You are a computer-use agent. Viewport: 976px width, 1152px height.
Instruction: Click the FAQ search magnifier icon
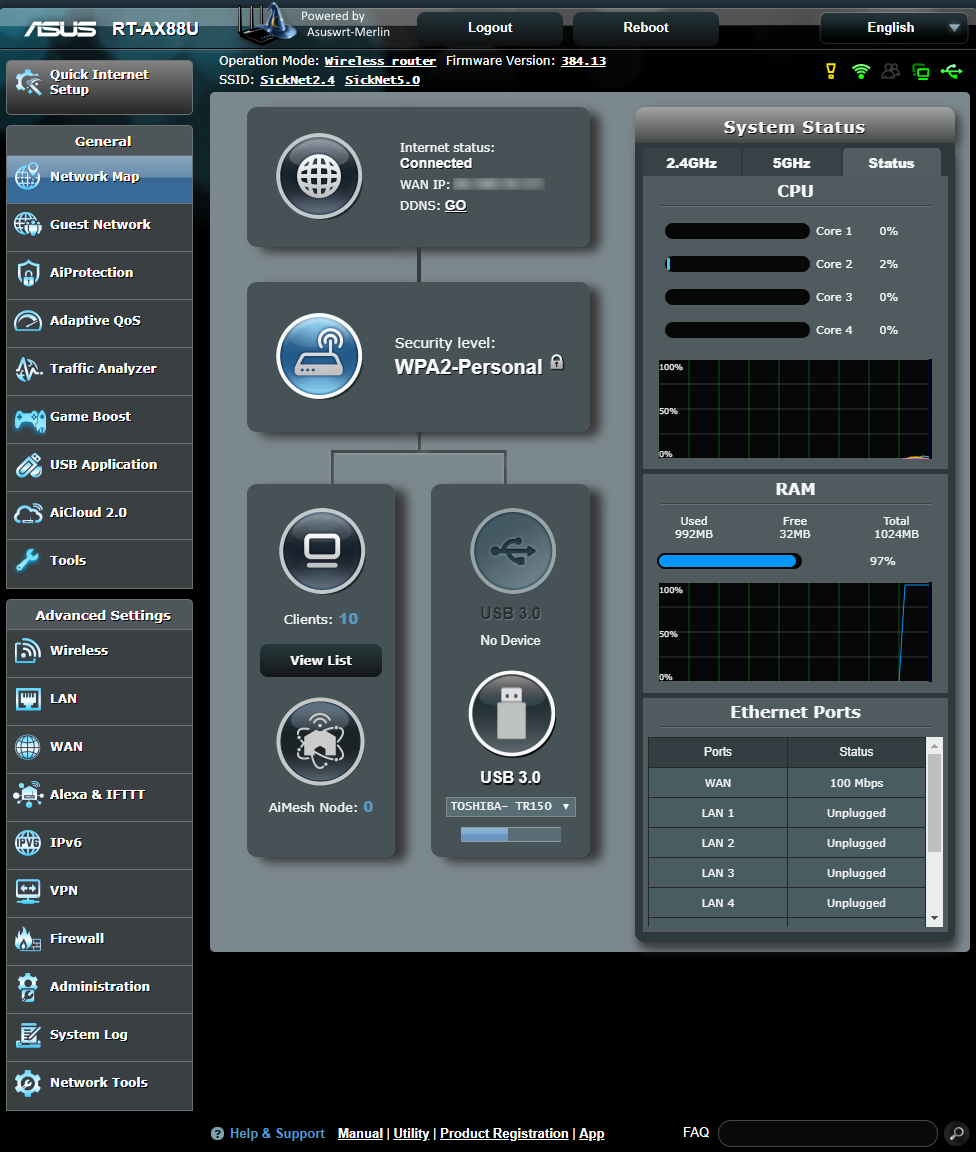point(956,1134)
